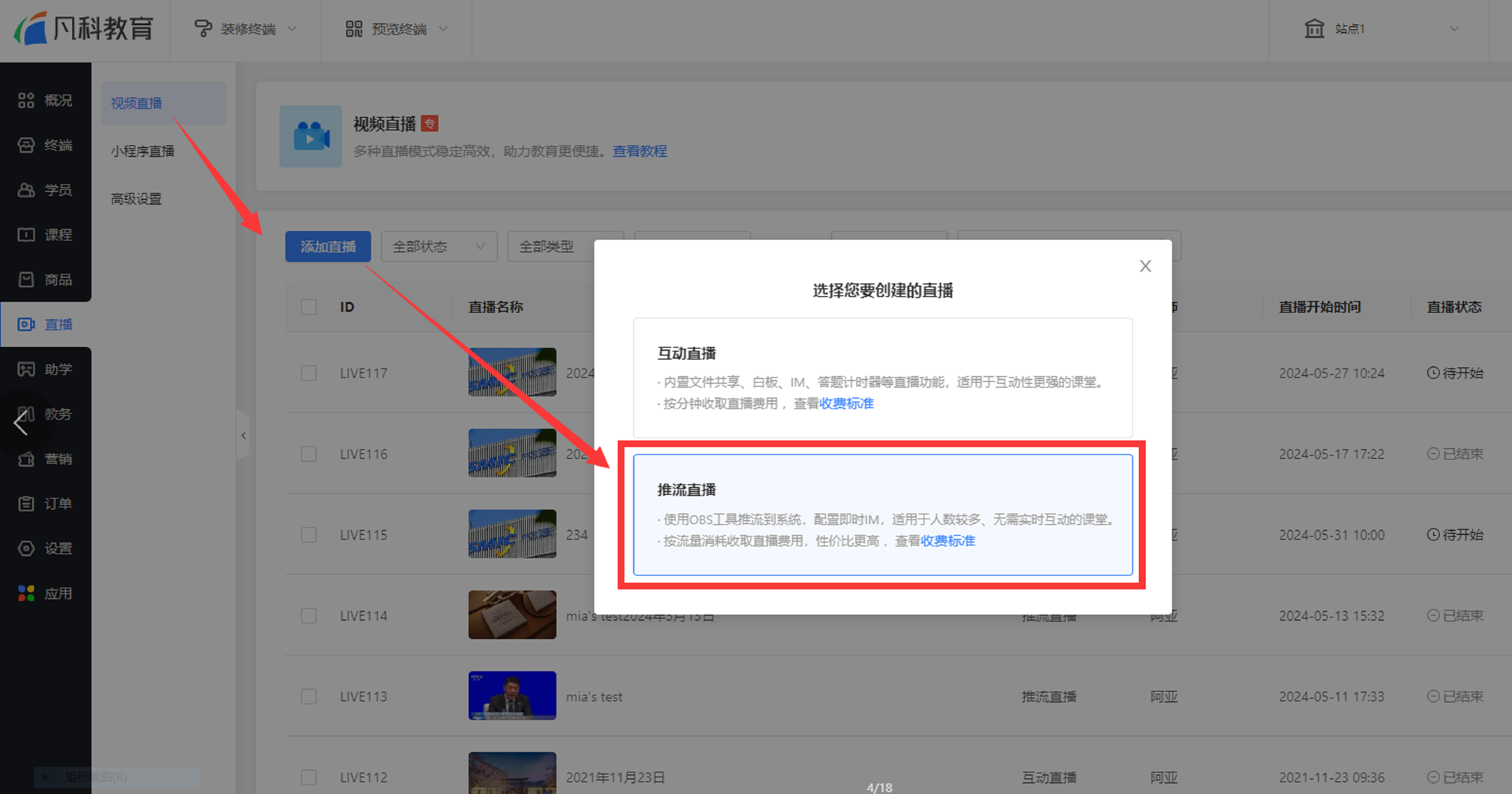Click the 设置 settings sidebar icon
The height and width of the screenshot is (794, 1512).
26,548
